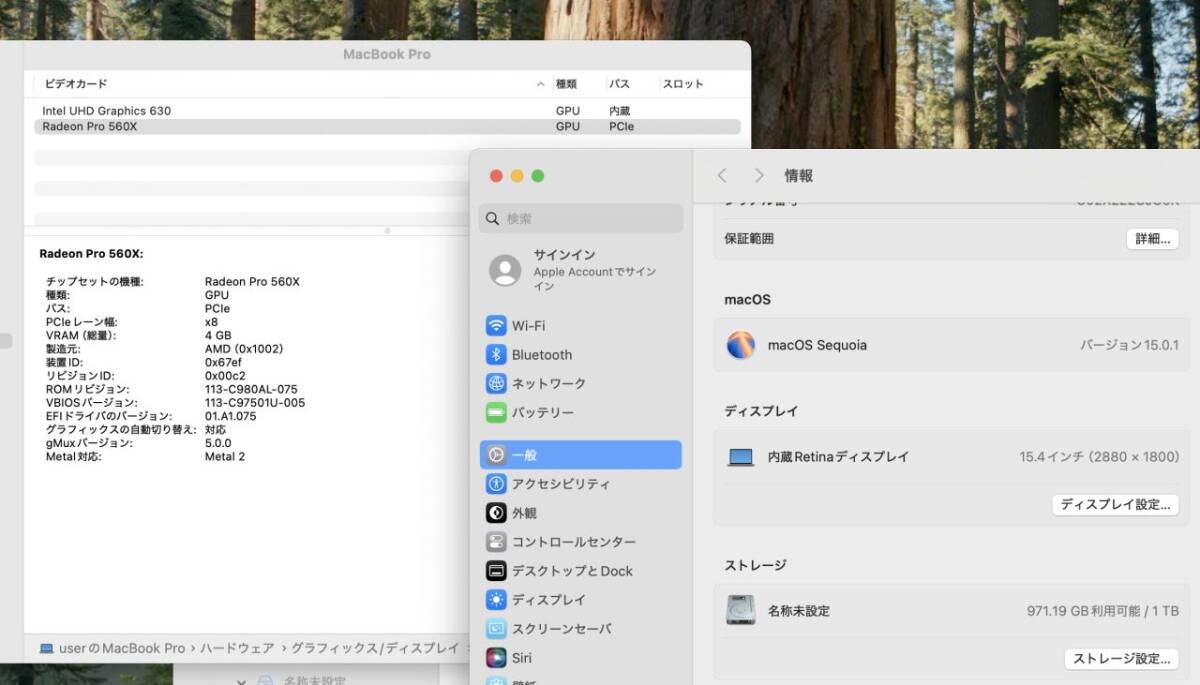Go back with the left chevron
The image size is (1200, 685).
point(722,176)
